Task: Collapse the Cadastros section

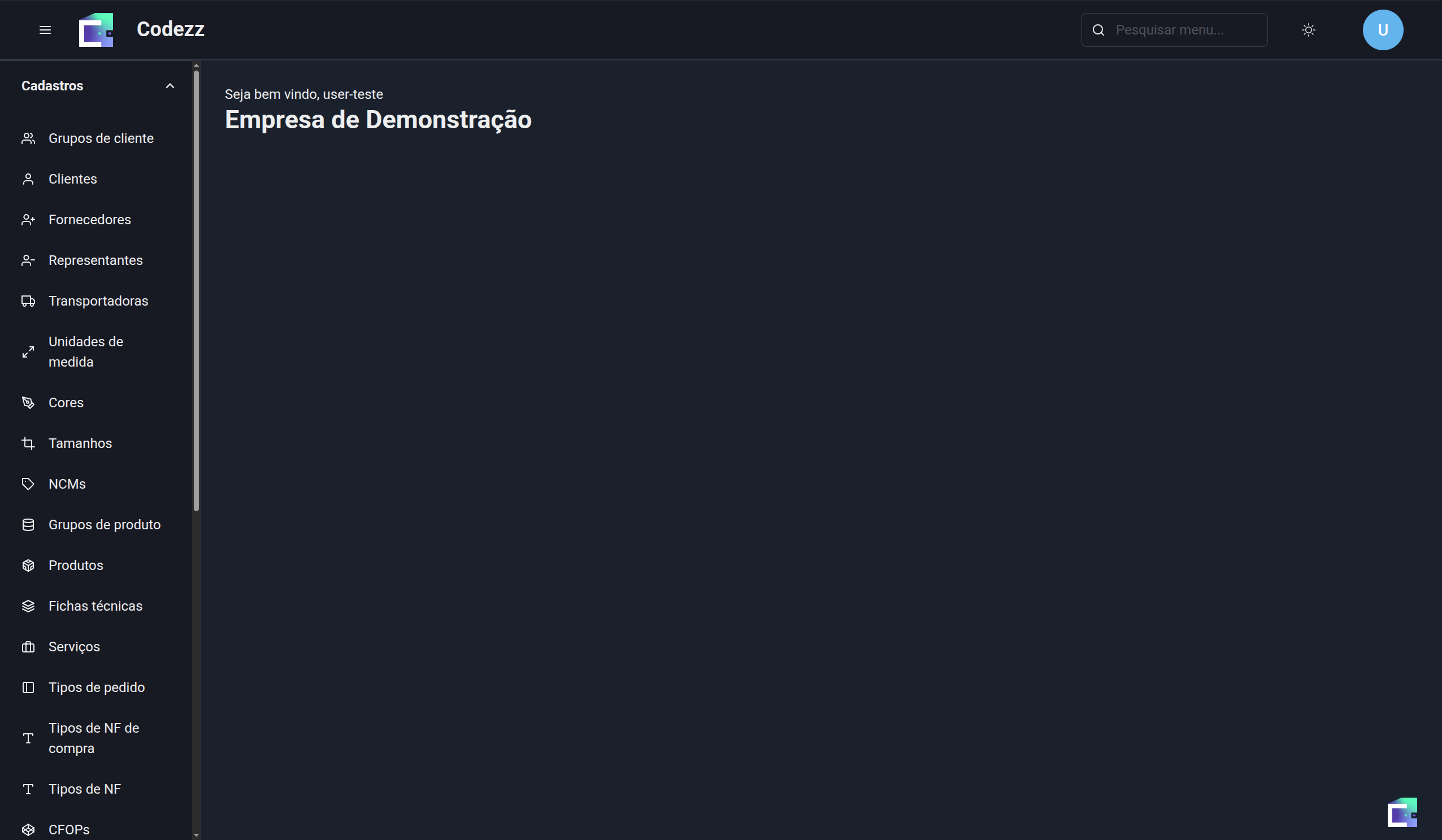Action: [x=170, y=86]
